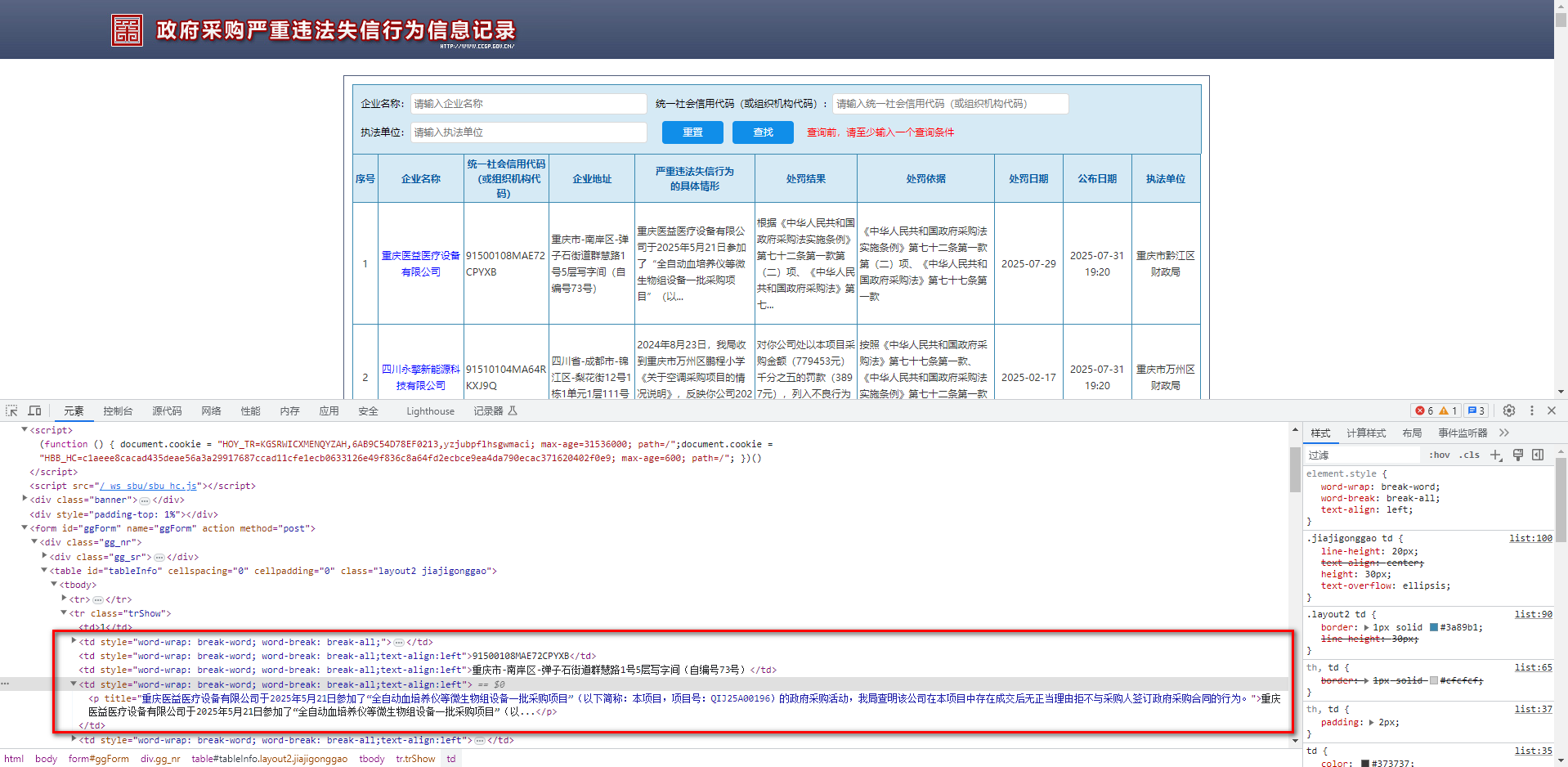Switch to the 网络 tab
Screen dimensions: 1568x767
pos(211,410)
